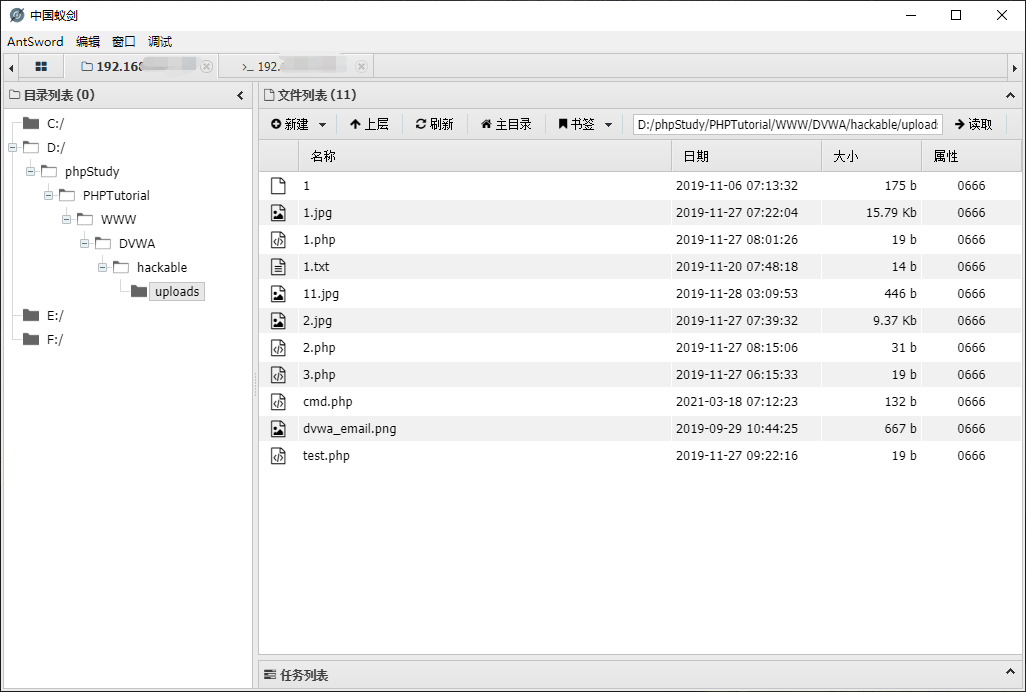Image resolution: width=1026 pixels, height=692 pixels.
Task: Select the cmd.php file name
Action: click(327, 402)
